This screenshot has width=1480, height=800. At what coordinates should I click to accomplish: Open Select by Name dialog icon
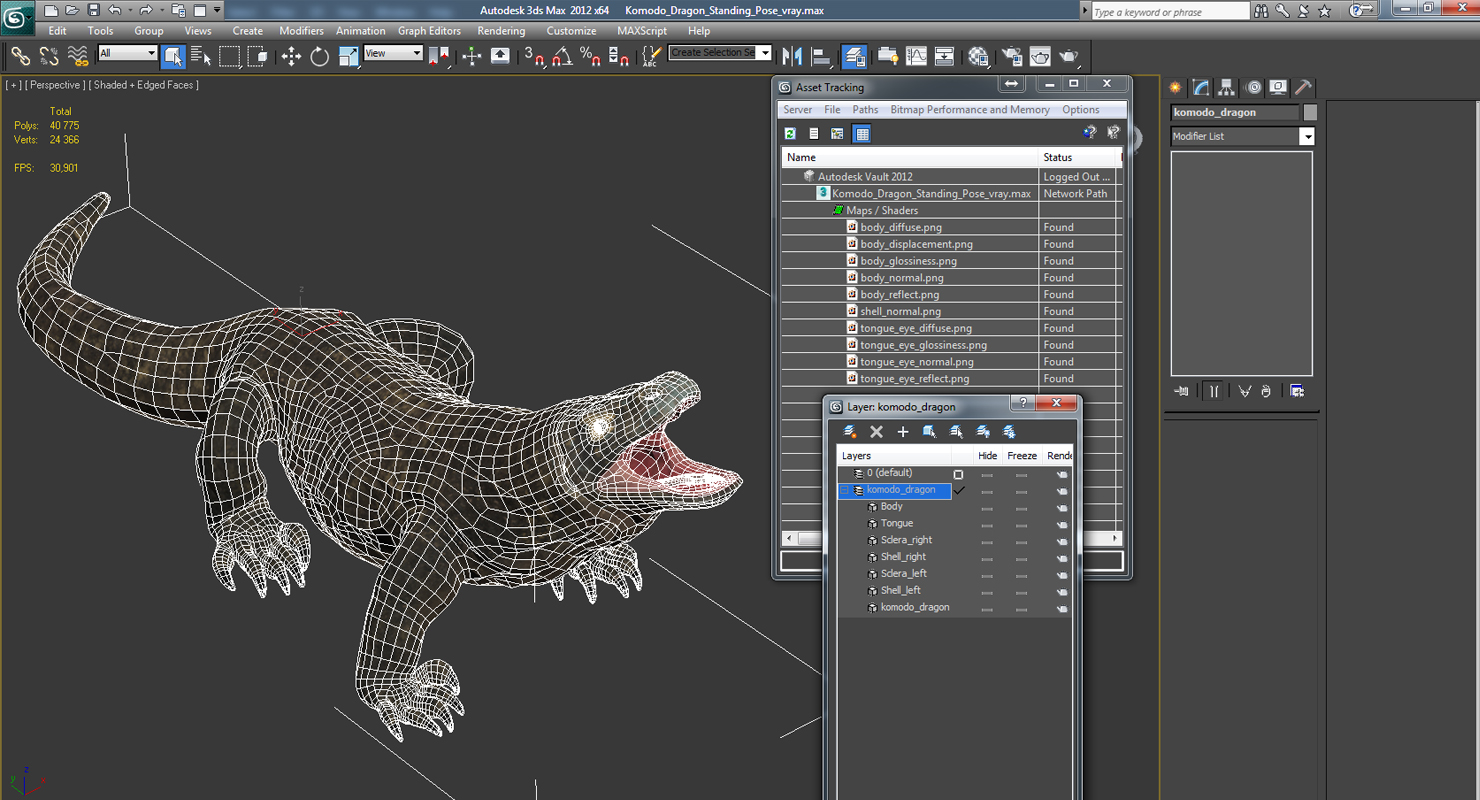201,56
